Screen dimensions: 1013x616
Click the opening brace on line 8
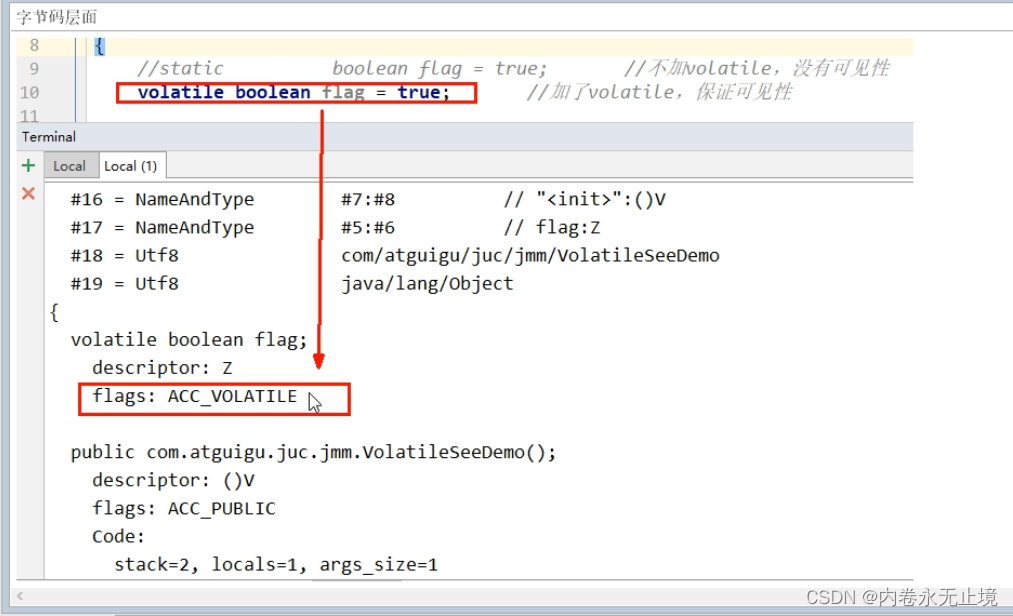point(99,46)
